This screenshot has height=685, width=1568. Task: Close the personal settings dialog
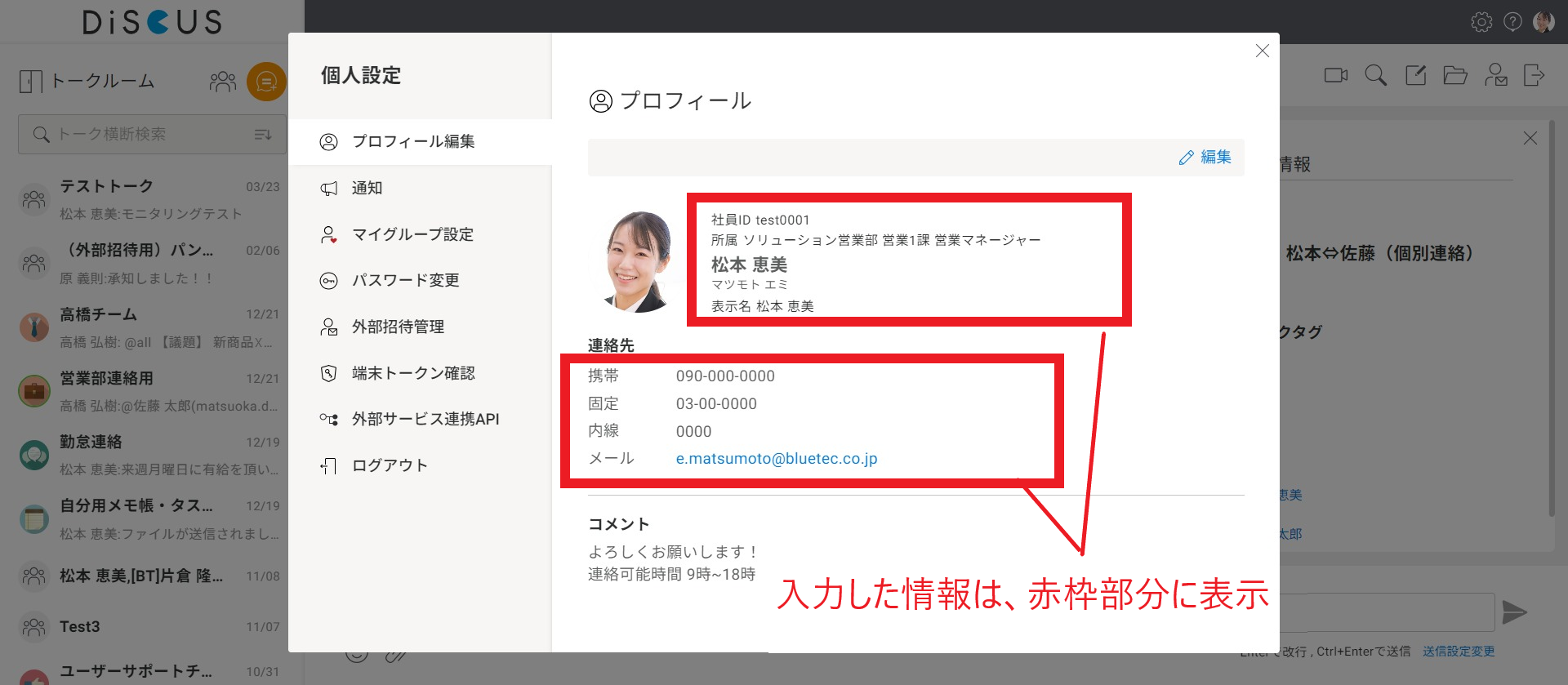1263,51
